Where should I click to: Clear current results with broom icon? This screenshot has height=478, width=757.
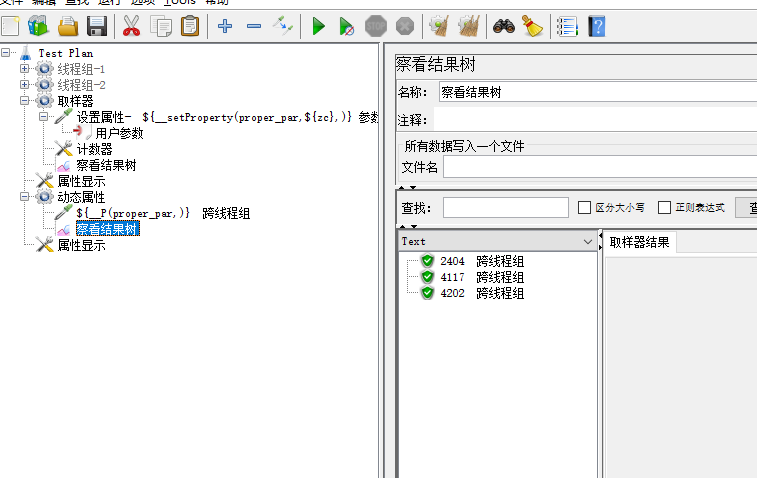pos(439,26)
